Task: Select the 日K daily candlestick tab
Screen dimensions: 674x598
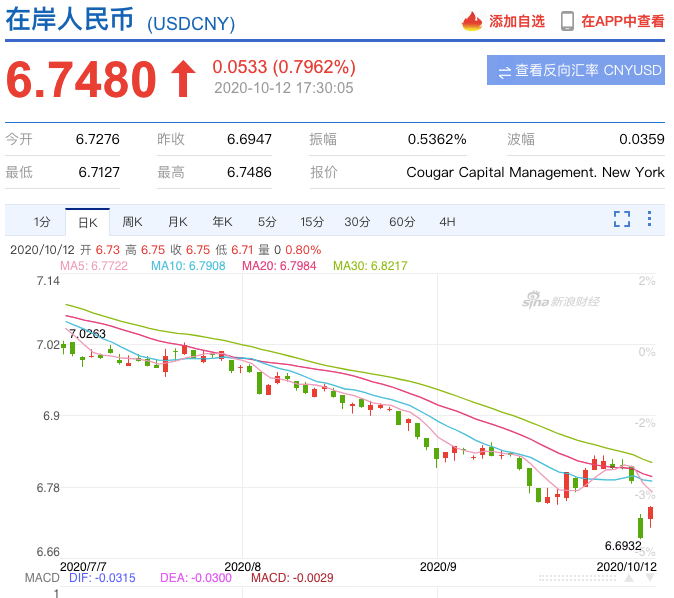Action: pyautogui.click(x=88, y=221)
